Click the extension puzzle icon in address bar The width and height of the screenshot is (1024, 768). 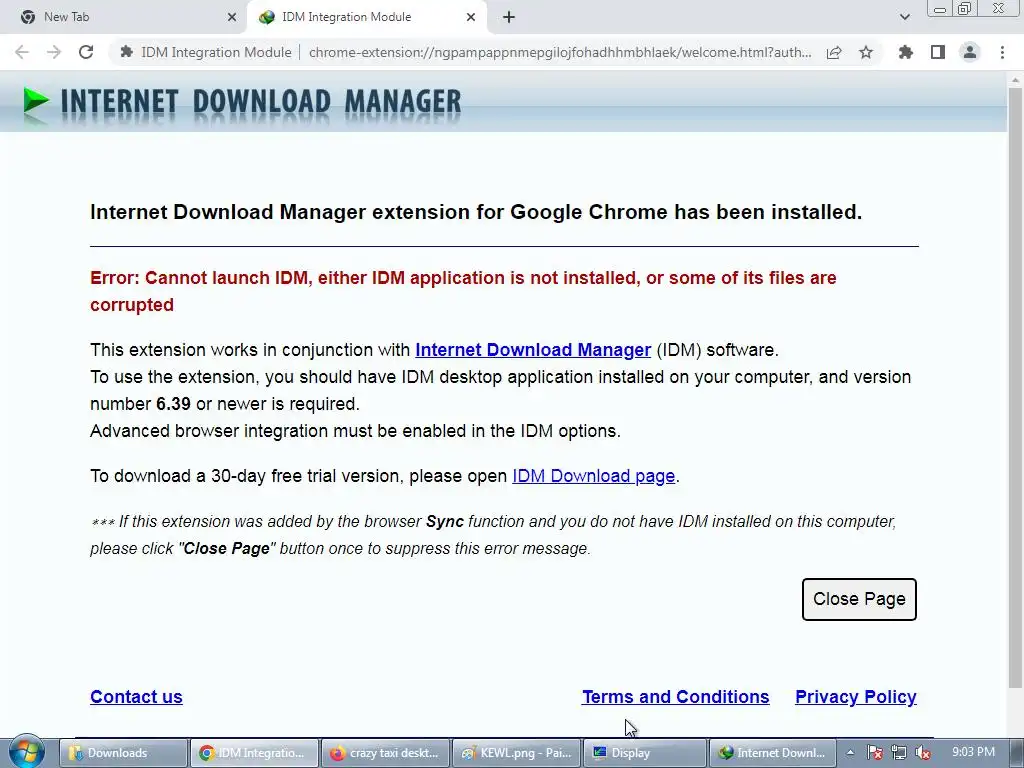pos(127,52)
